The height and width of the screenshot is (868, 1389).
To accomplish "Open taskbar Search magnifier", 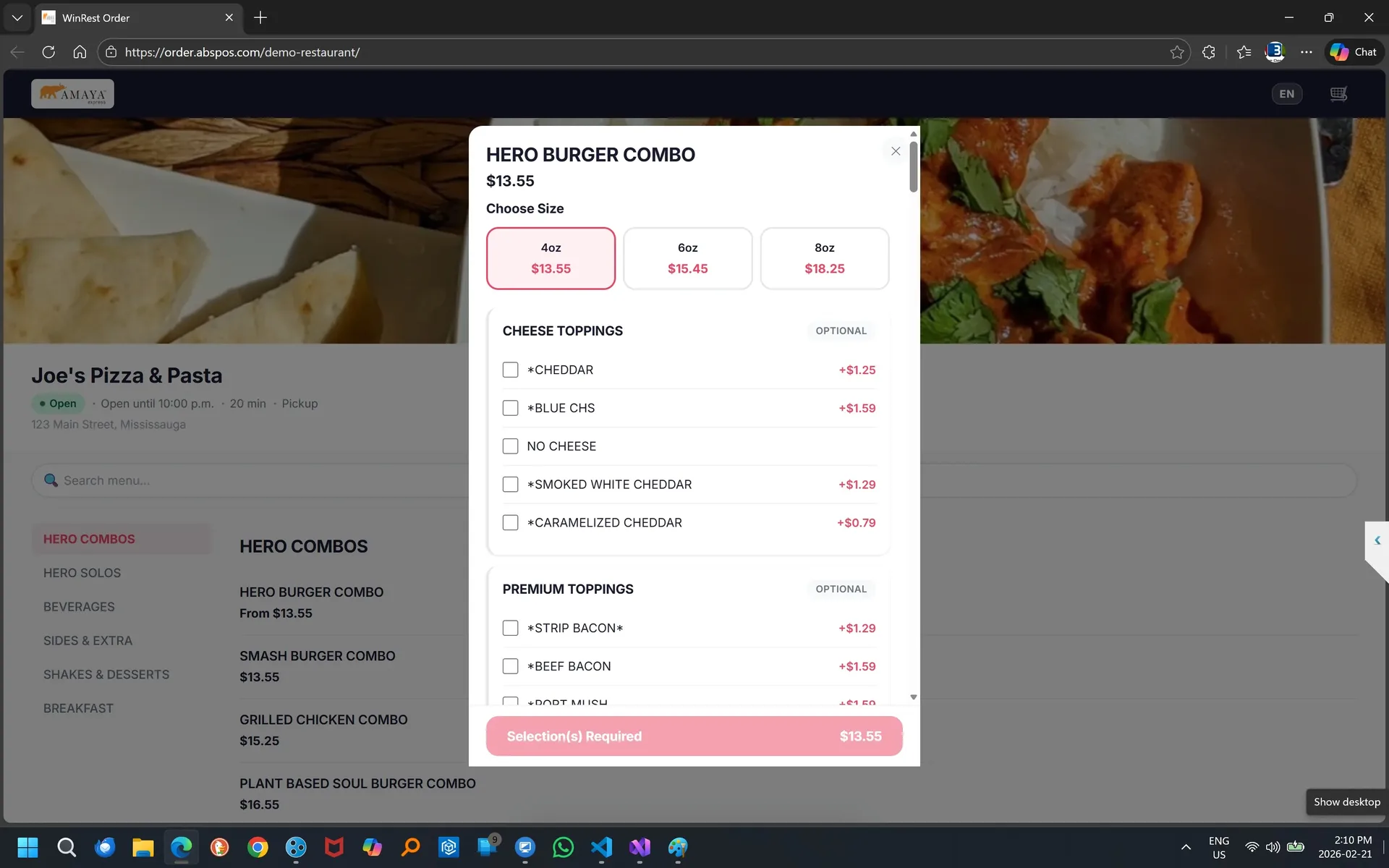I will (67, 847).
